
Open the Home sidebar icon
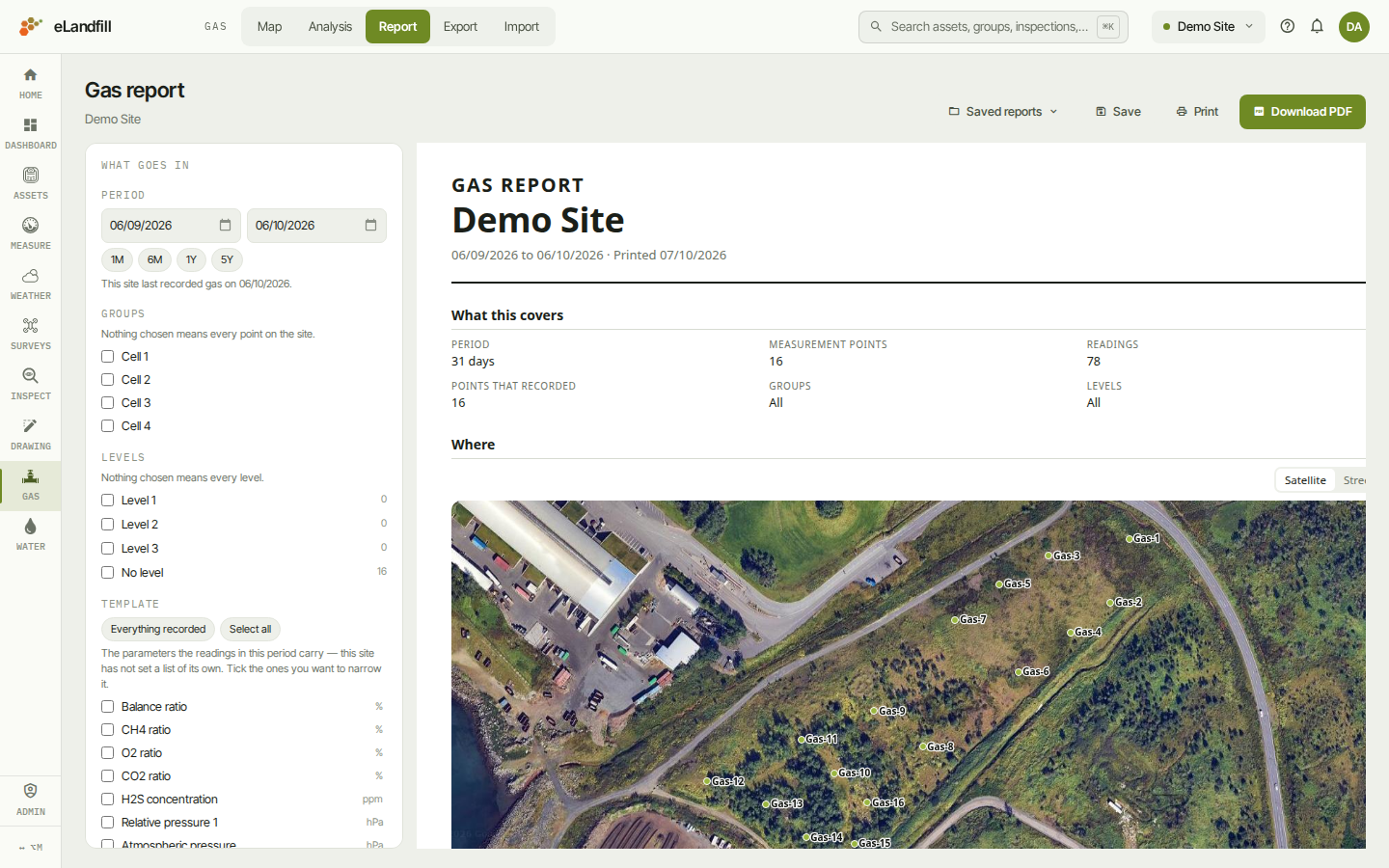coord(30,83)
